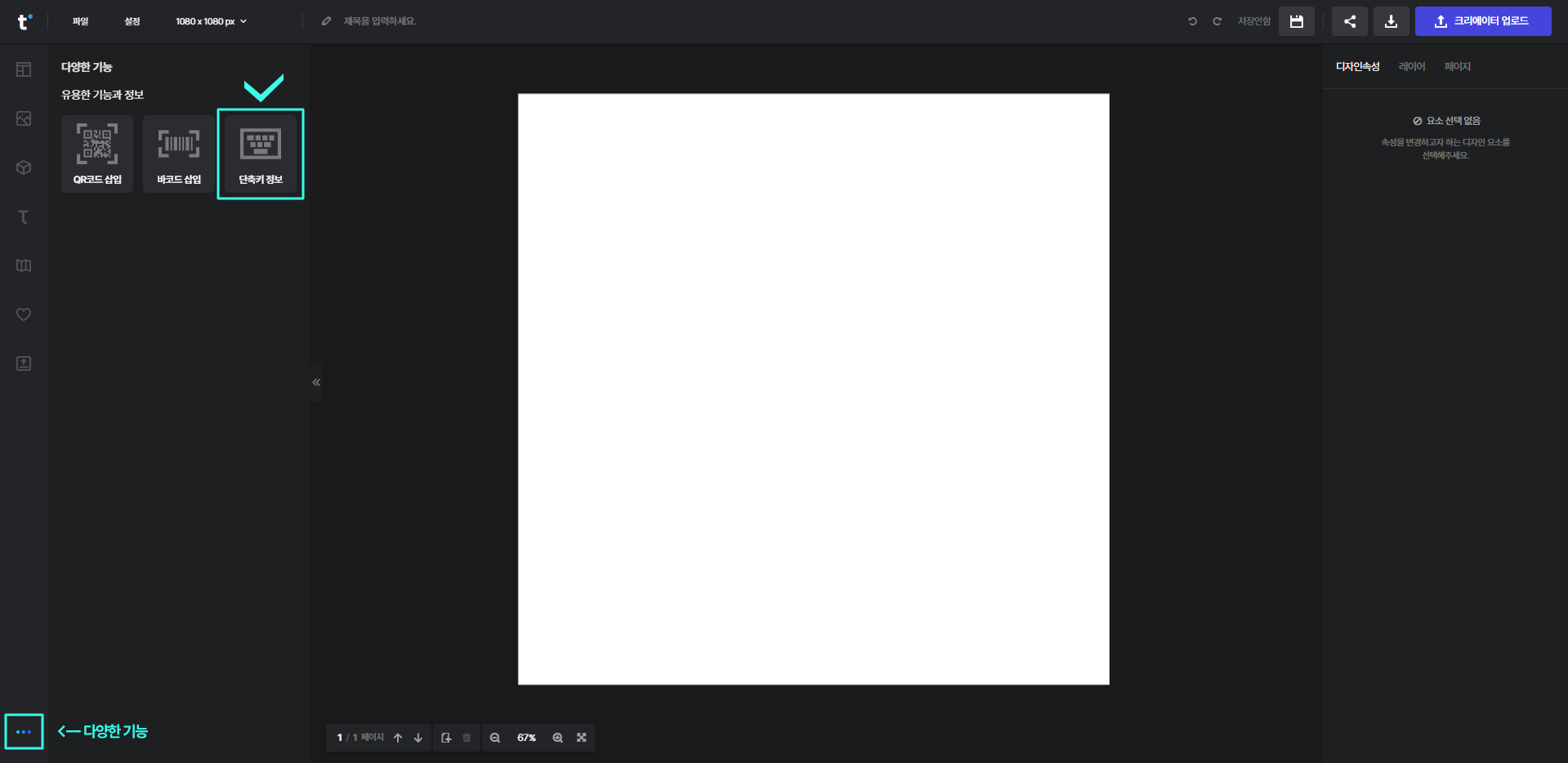Open the 파일 menu

click(x=80, y=21)
